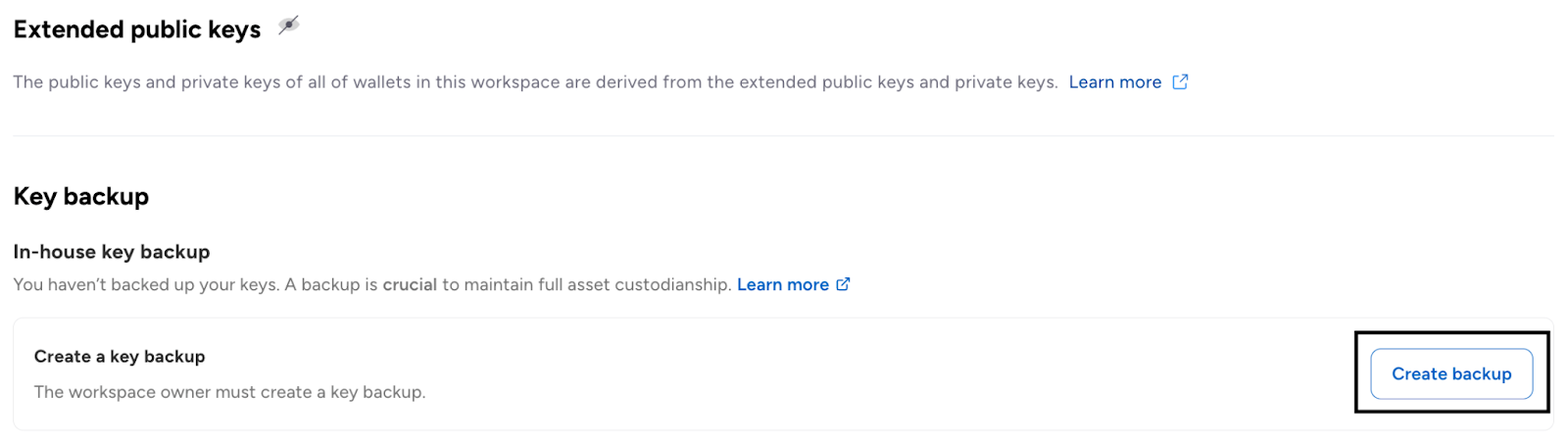Click external-link icon beside key backup Learn more

coord(843,284)
